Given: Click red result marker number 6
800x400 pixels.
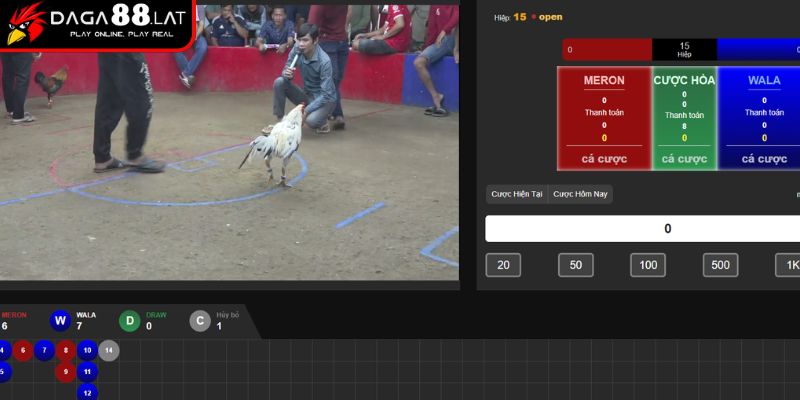Looking at the screenshot, I should [22, 350].
